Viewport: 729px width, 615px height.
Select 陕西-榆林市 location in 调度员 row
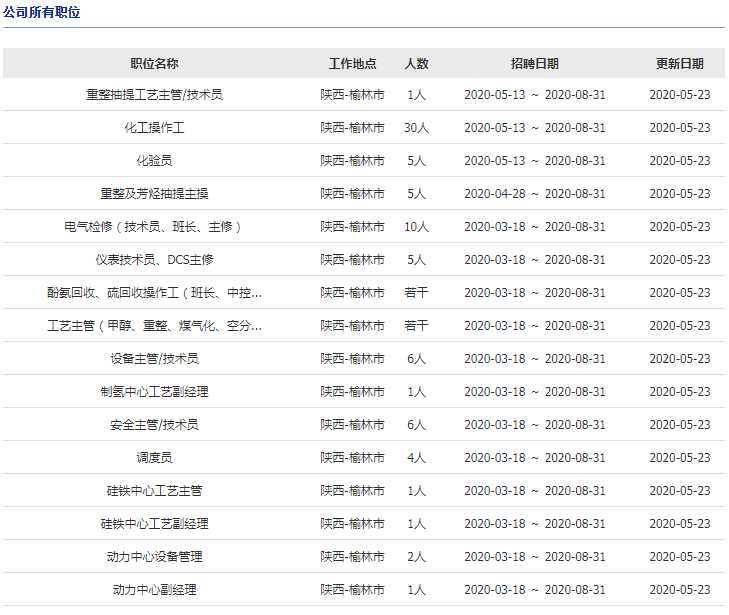(352, 458)
